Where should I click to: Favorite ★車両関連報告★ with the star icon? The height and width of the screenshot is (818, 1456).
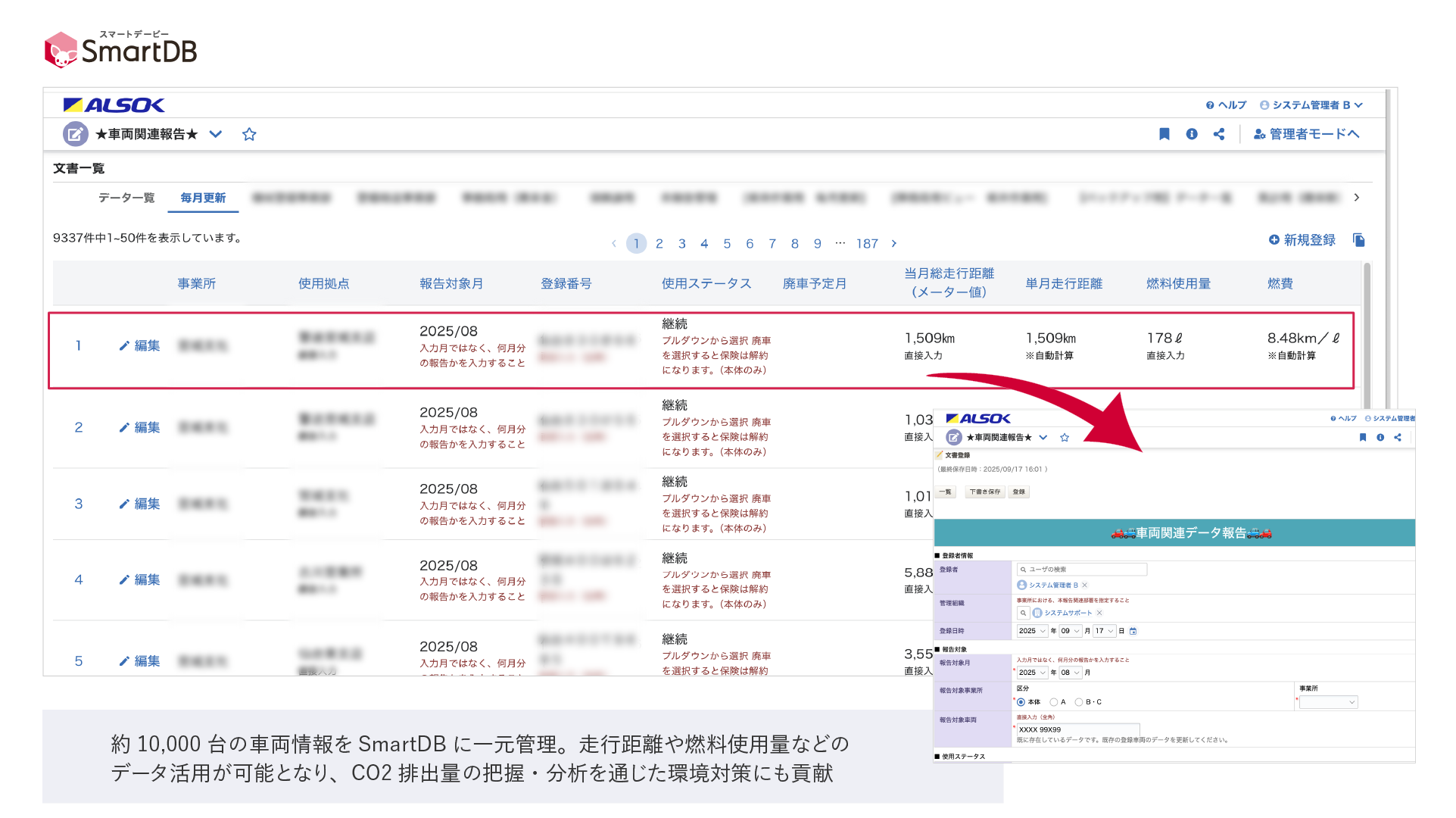(x=249, y=134)
